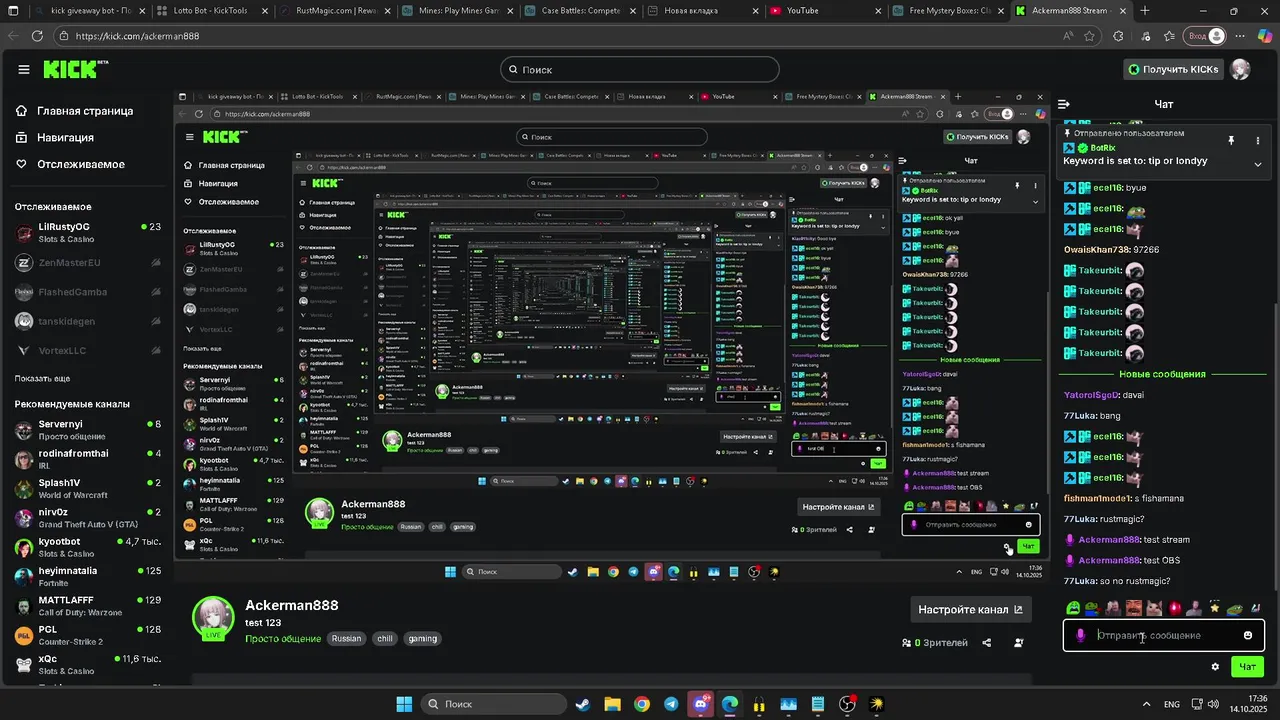
Task: Jump to new messages via Новые сообщения
Action: tap(1162, 374)
